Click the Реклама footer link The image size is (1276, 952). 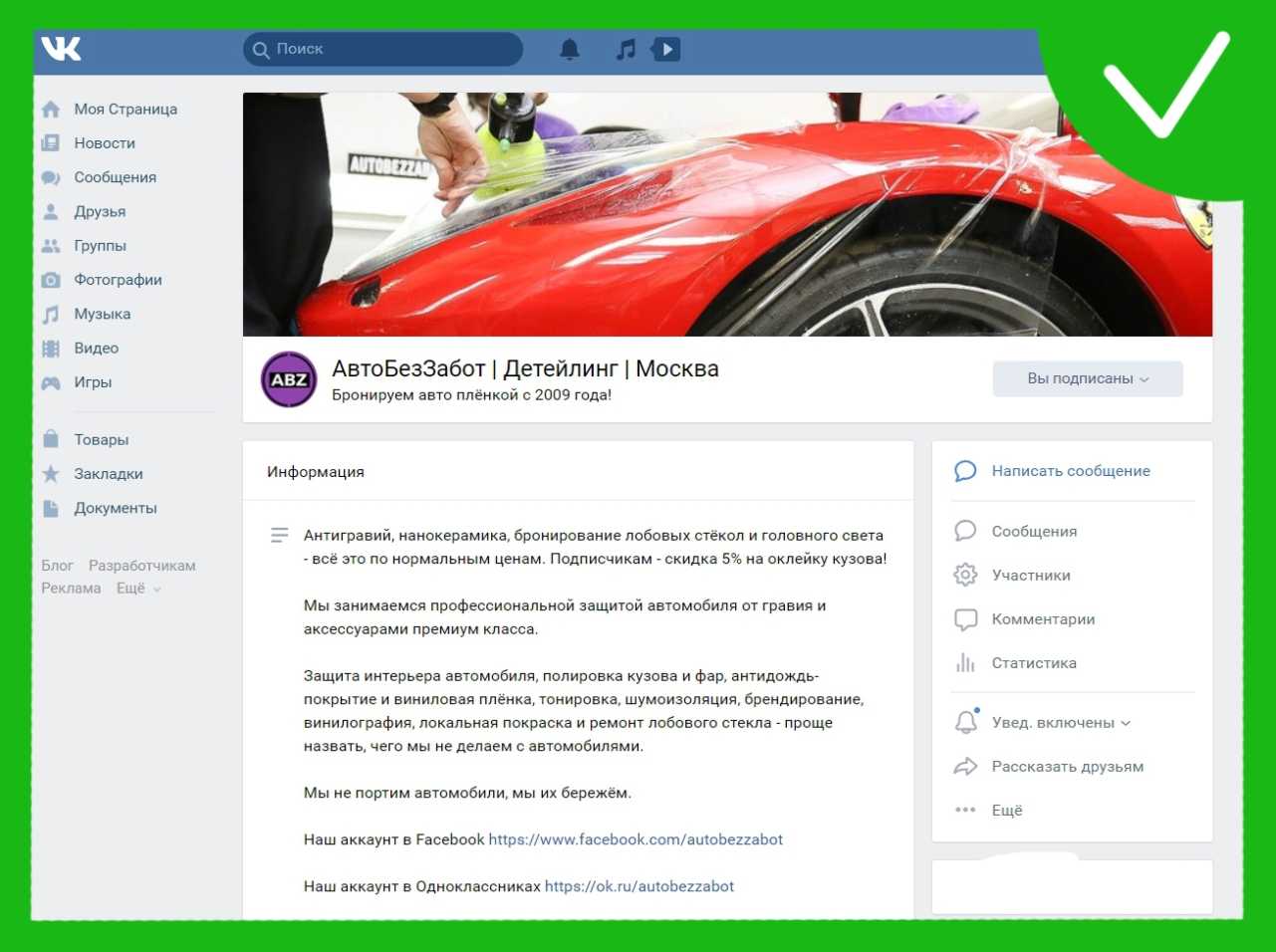(x=71, y=589)
